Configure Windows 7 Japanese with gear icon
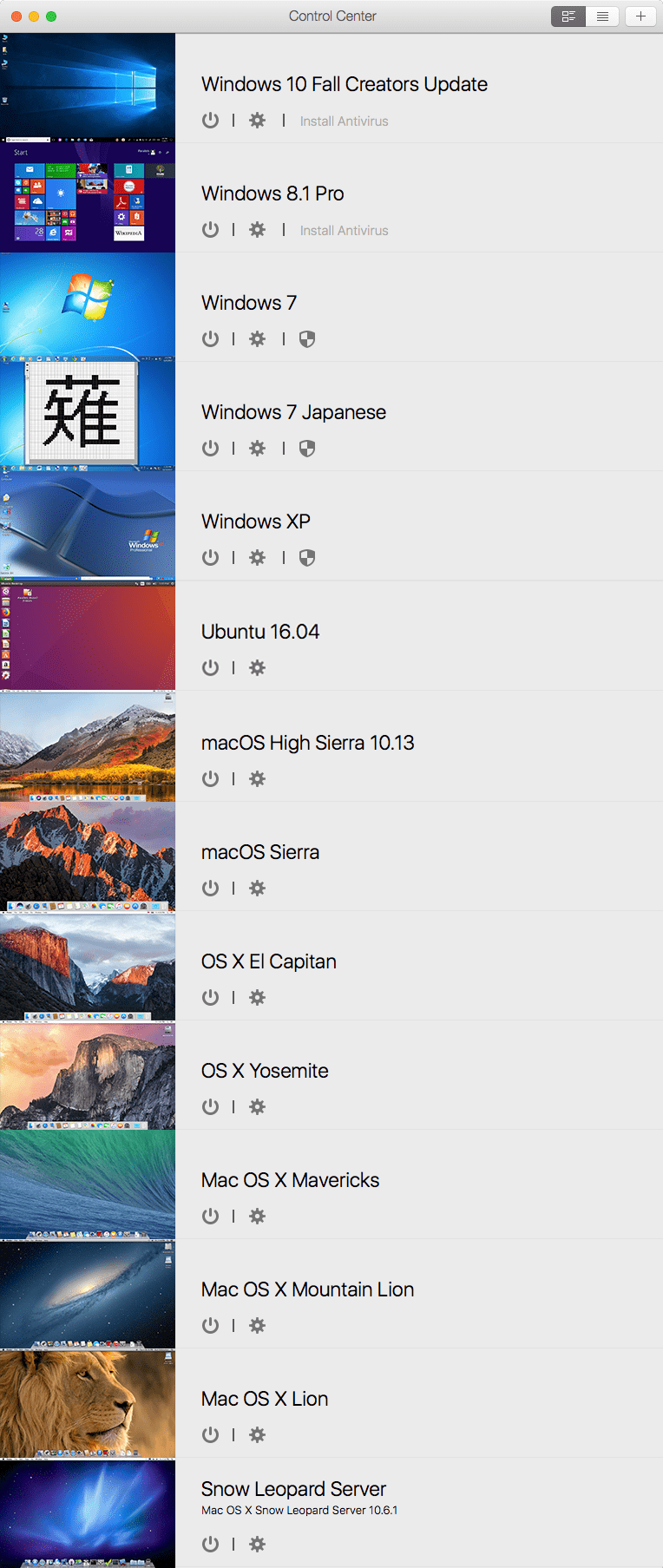This screenshot has width=663, height=1568. pos(257,449)
